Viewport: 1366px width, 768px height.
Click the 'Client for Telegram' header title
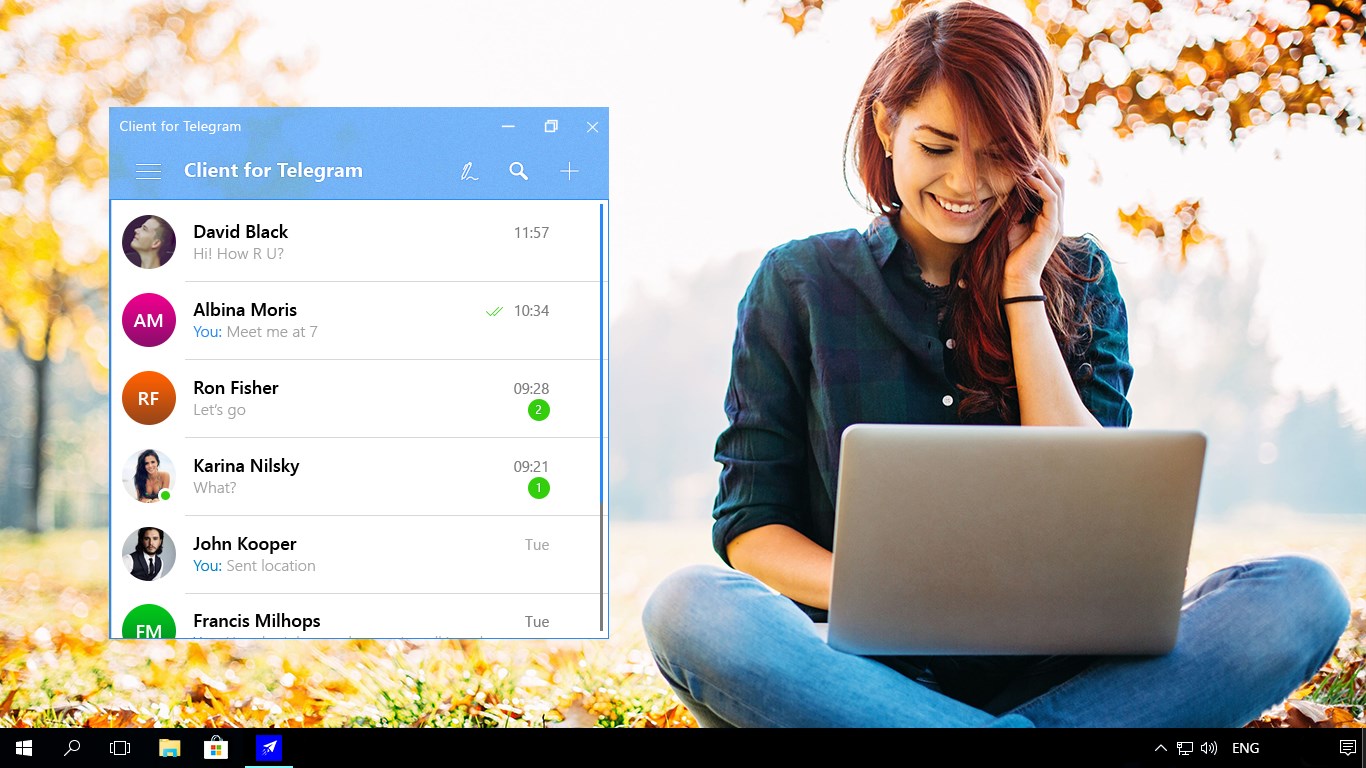273,171
